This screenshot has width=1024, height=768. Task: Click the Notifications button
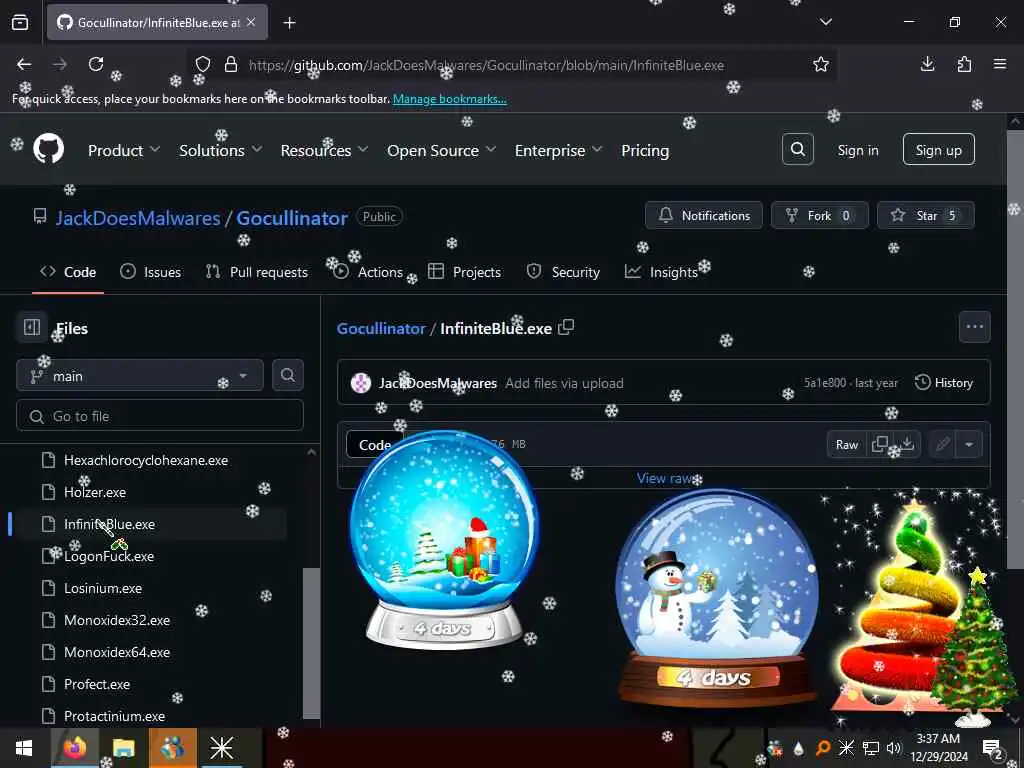(x=704, y=216)
